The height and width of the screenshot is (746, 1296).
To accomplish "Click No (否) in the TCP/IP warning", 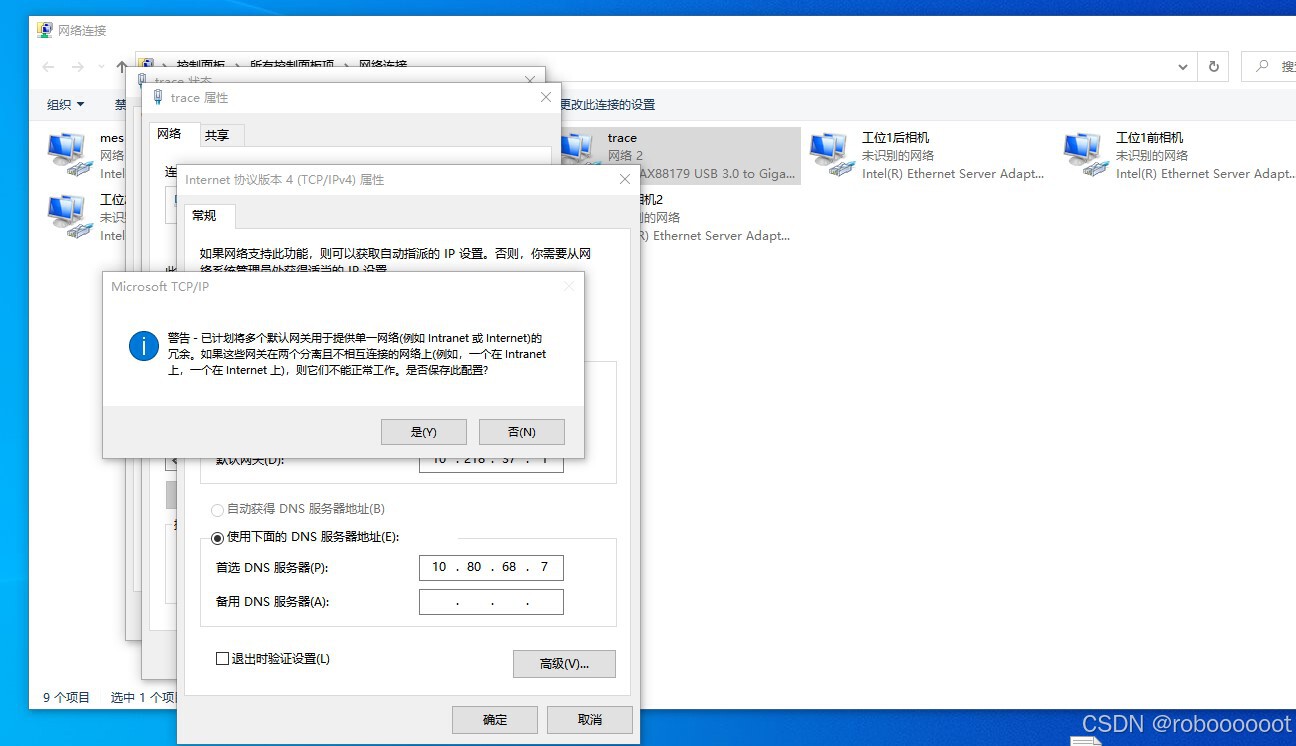I will pyautogui.click(x=522, y=432).
